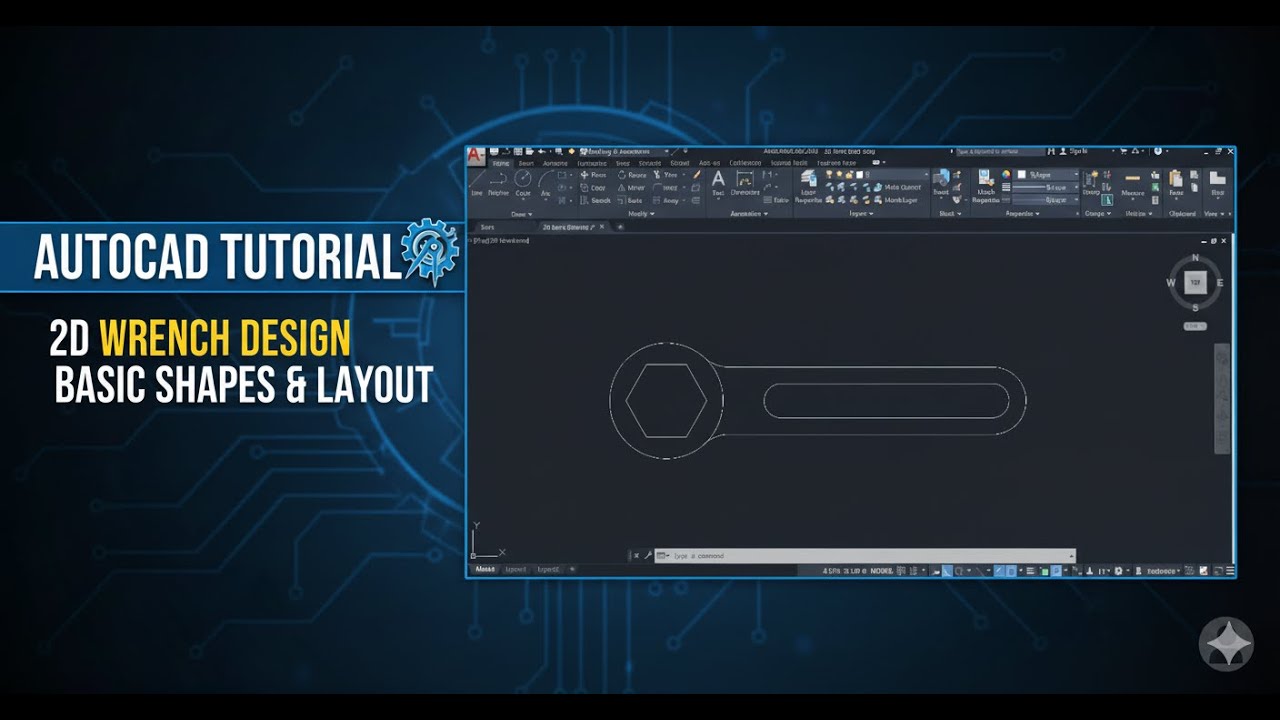Choose the Rotate tool
This screenshot has height=720, width=1280.
[x=632, y=175]
